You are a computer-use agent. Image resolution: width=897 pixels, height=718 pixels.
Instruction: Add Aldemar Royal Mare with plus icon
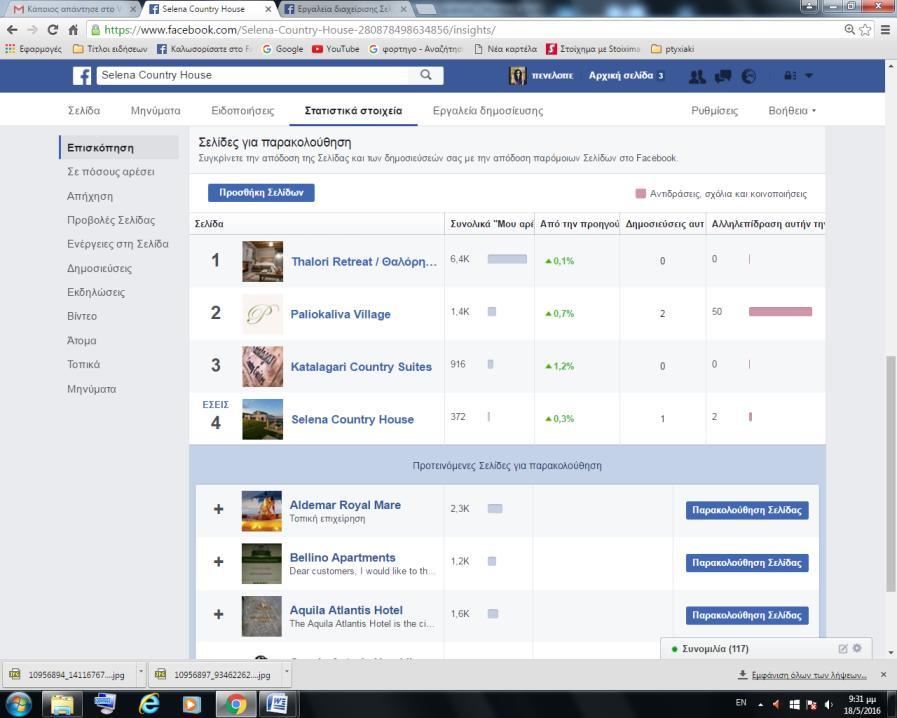[x=219, y=509]
